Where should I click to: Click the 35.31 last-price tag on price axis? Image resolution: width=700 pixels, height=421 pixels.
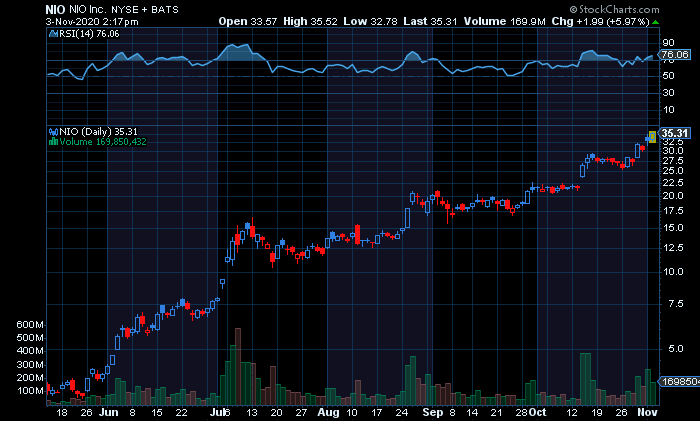pyautogui.click(x=674, y=133)
